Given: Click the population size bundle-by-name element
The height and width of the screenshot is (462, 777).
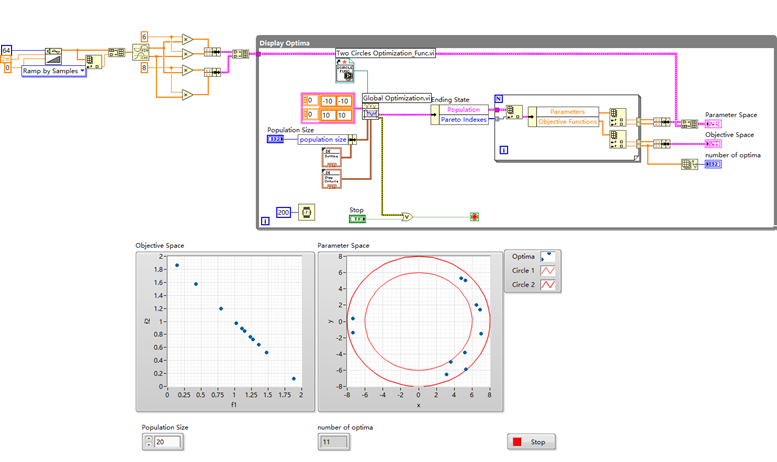Looking at the screenshot, I should click(x=323, y=140).
